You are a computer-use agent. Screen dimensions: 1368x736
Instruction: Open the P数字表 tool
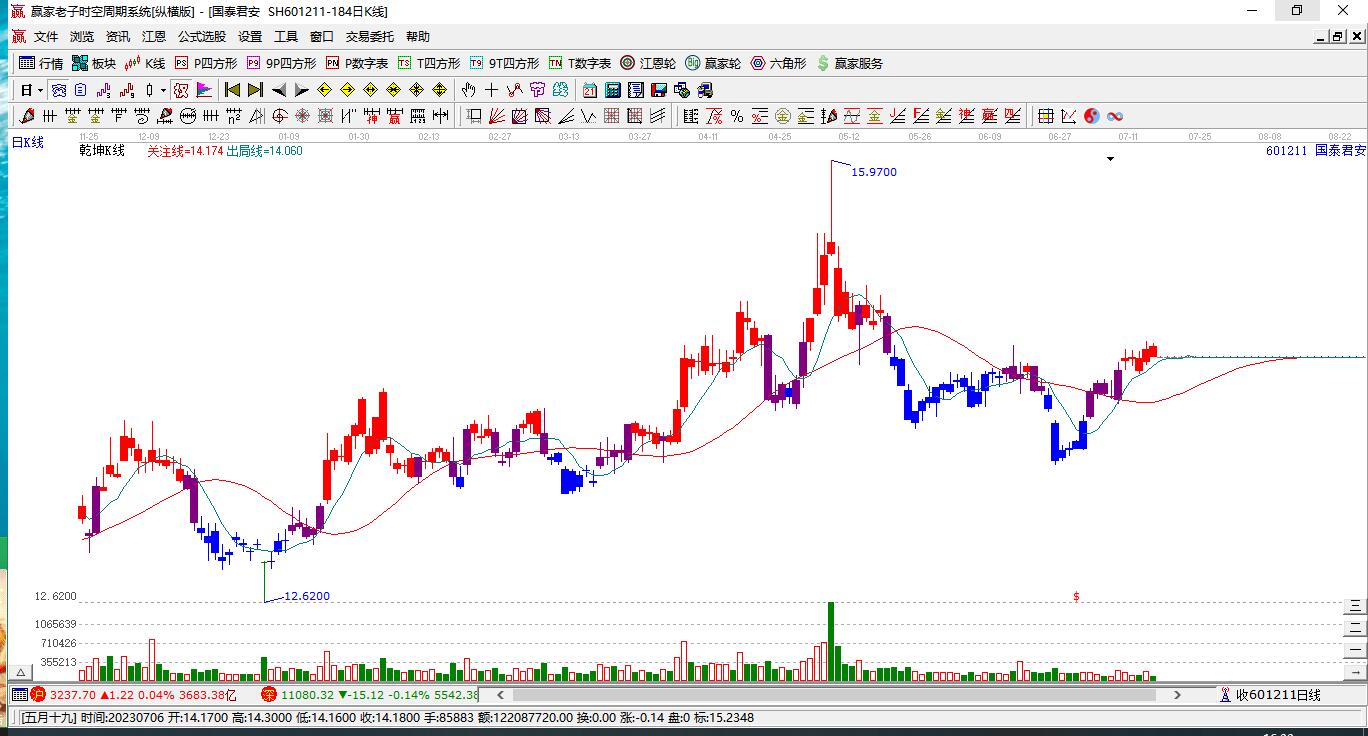356,63
